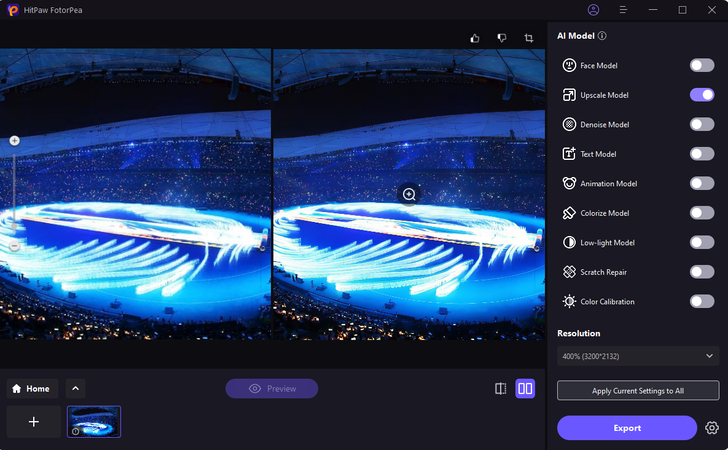Go to the Home tab
Screen dimensions: 728x450
32,389
